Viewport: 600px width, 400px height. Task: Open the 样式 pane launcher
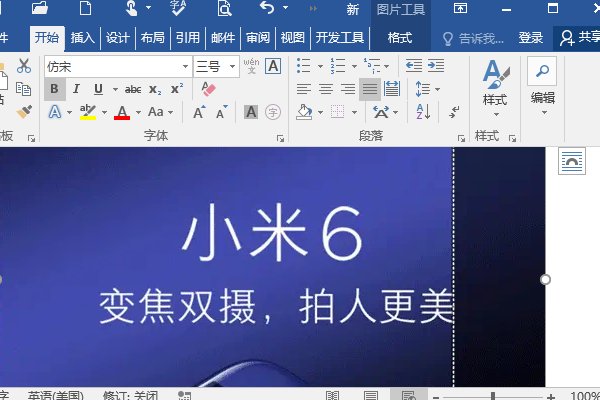(512, 138)
